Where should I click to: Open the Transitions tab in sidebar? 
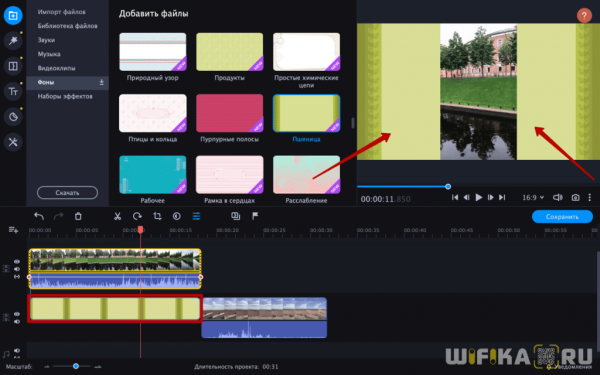tap(13, 66)
